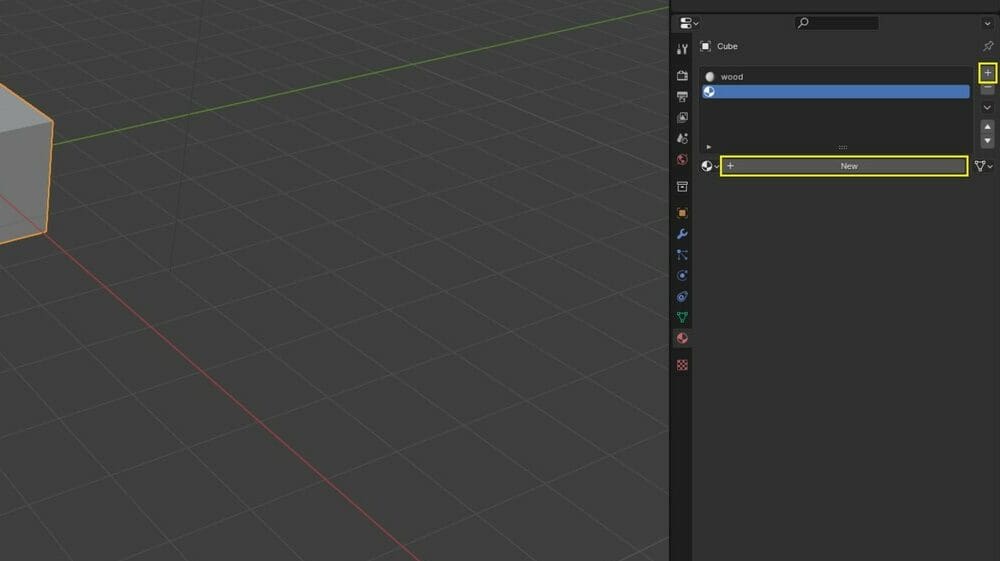This screenshot has height=561, width=1000.
Task: Open the World properties tab
Action: [682, 159]
